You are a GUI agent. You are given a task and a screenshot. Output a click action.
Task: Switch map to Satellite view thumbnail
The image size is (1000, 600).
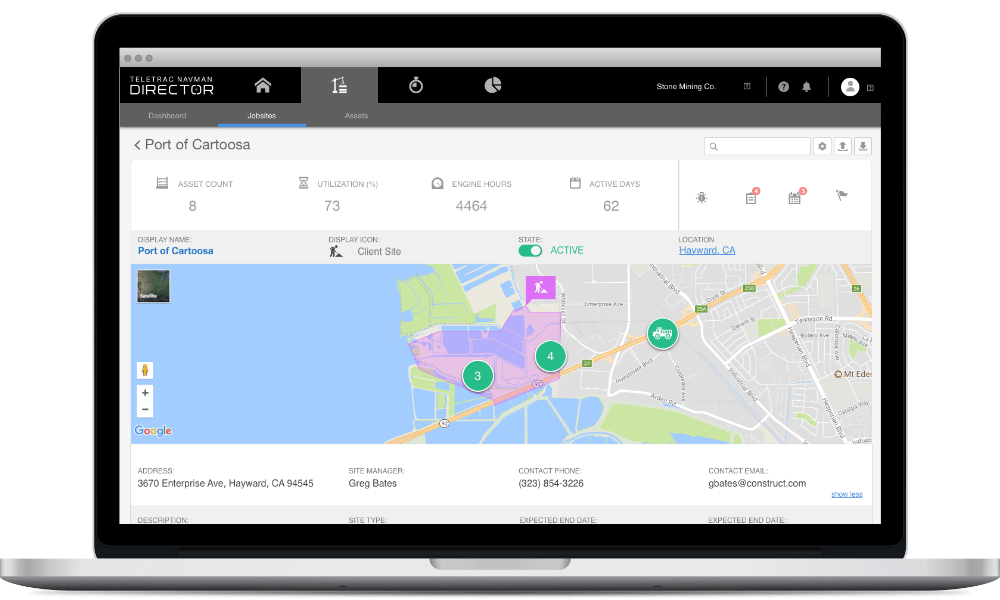152,286
